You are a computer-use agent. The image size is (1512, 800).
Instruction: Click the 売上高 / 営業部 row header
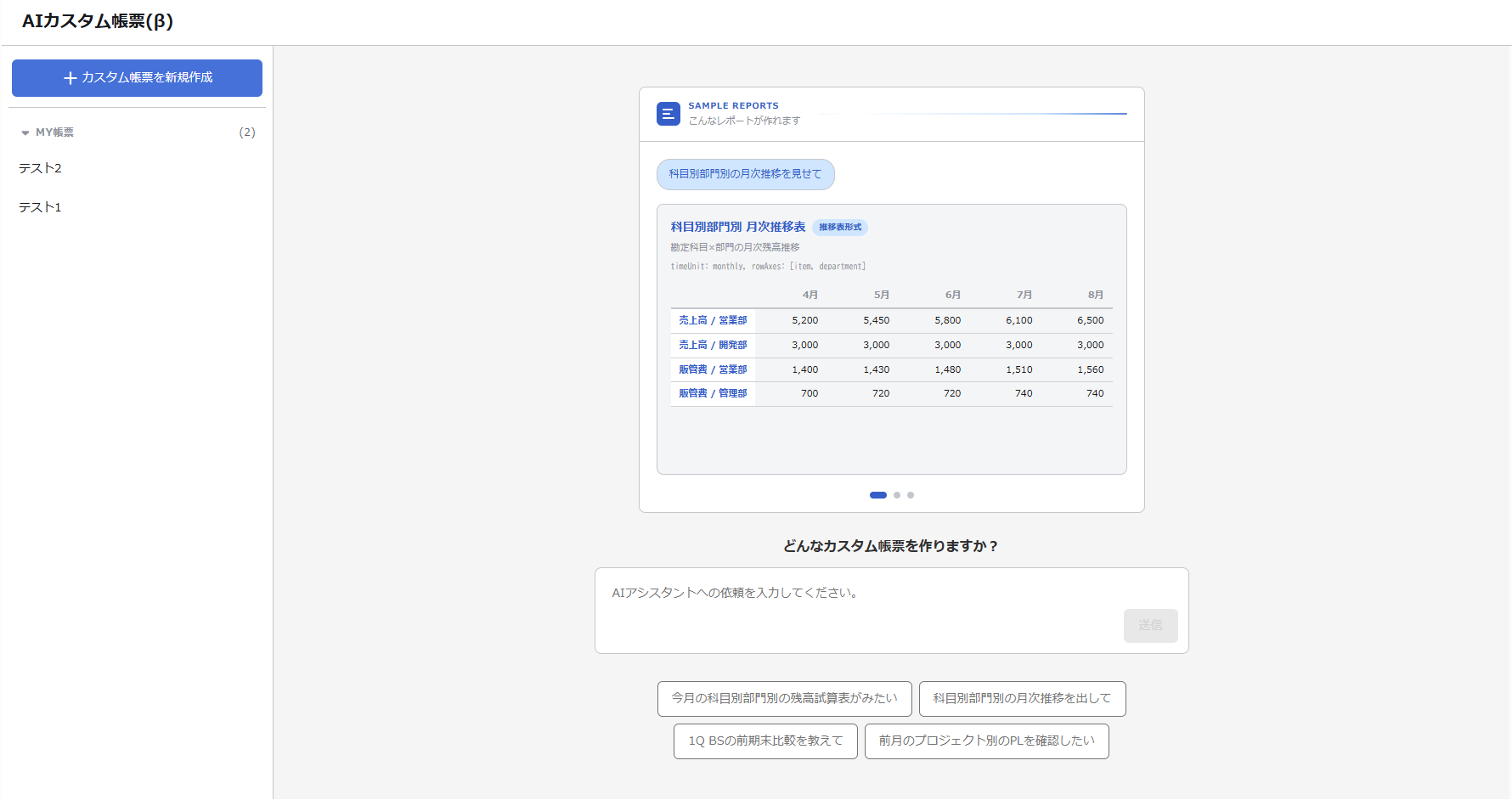(713, 321)
